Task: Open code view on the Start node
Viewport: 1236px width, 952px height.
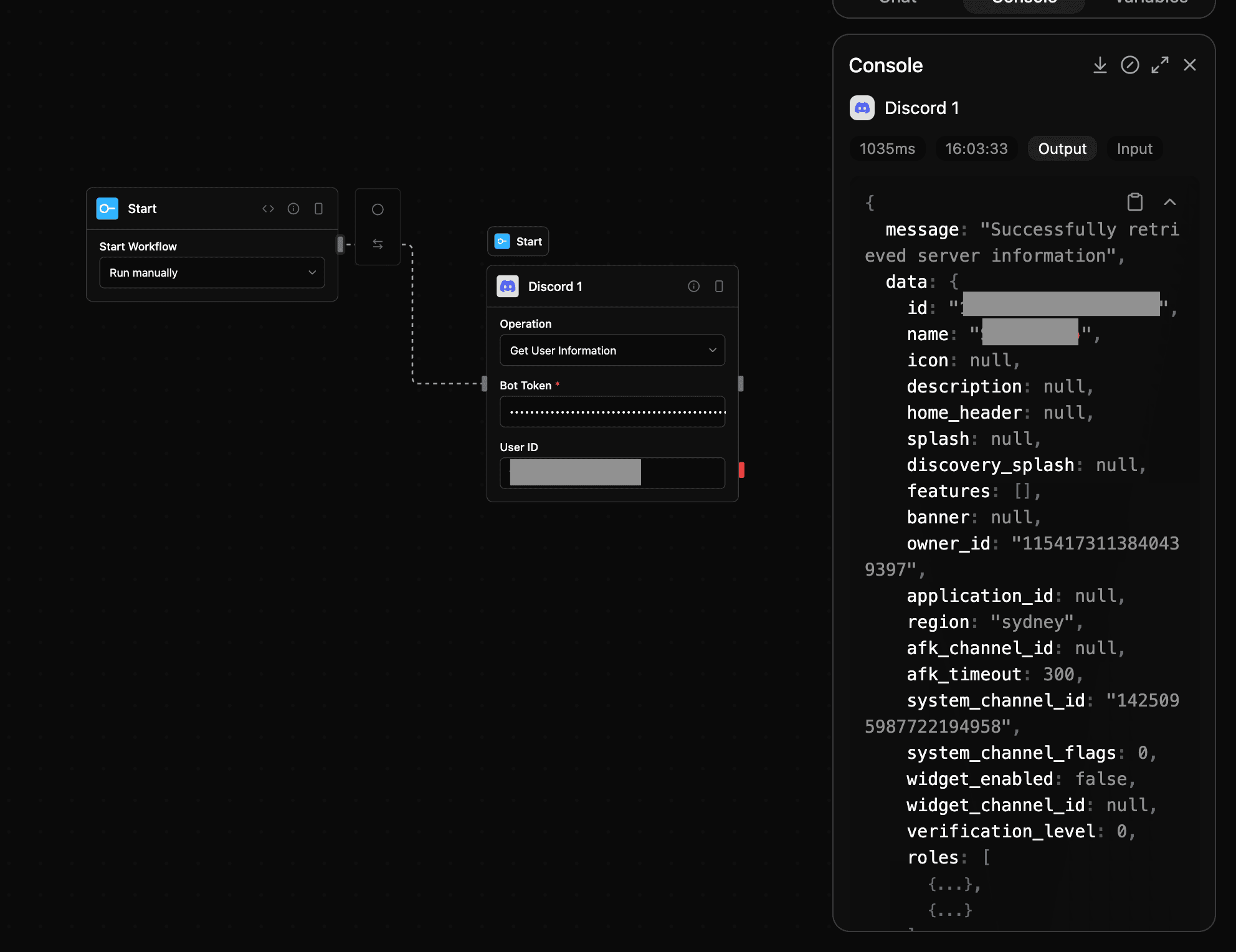Action: click(268, 208)
